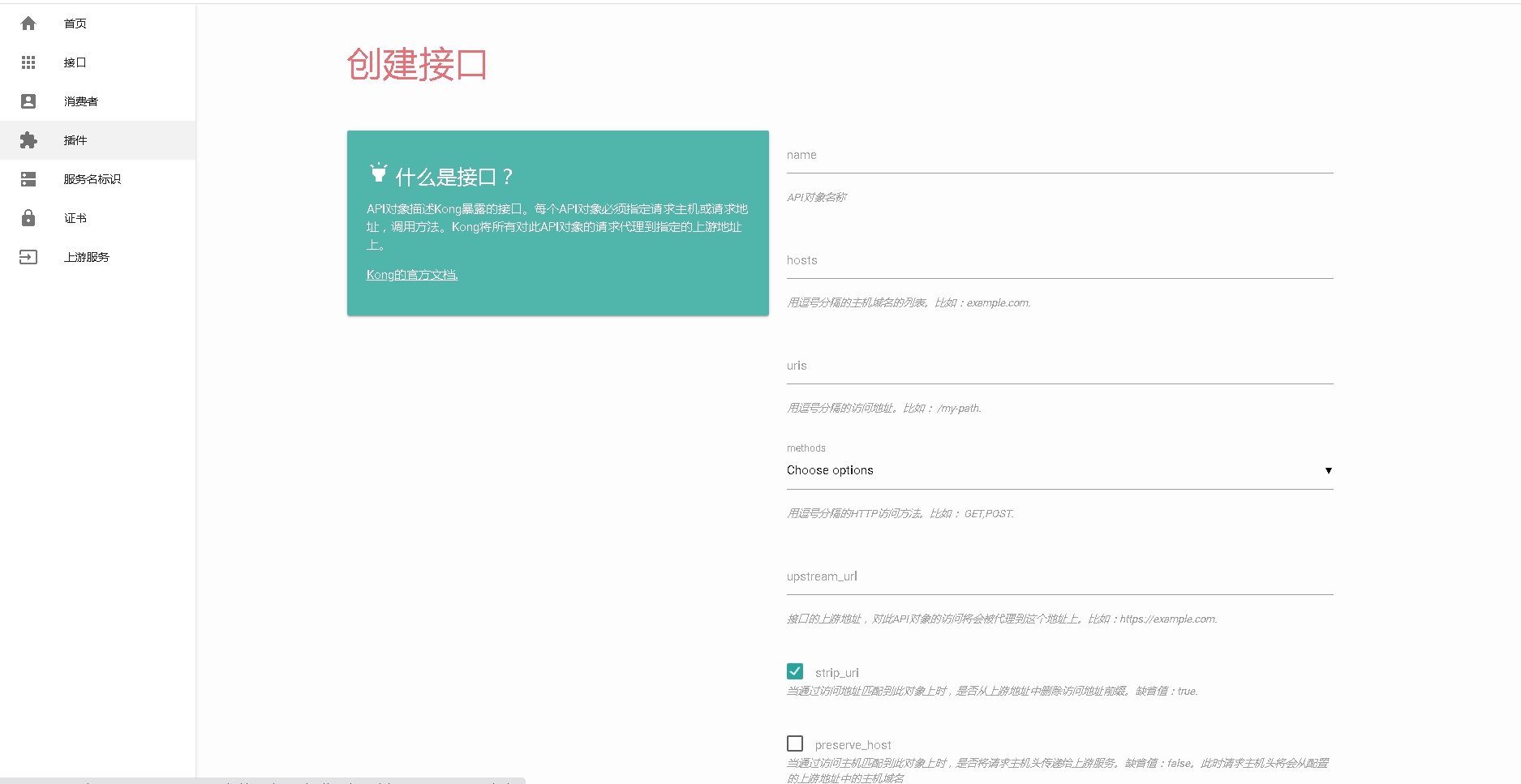Select the 插件 menu entry
The width and height of the screenshot is (1521, 784).
(x=97, y=140)
